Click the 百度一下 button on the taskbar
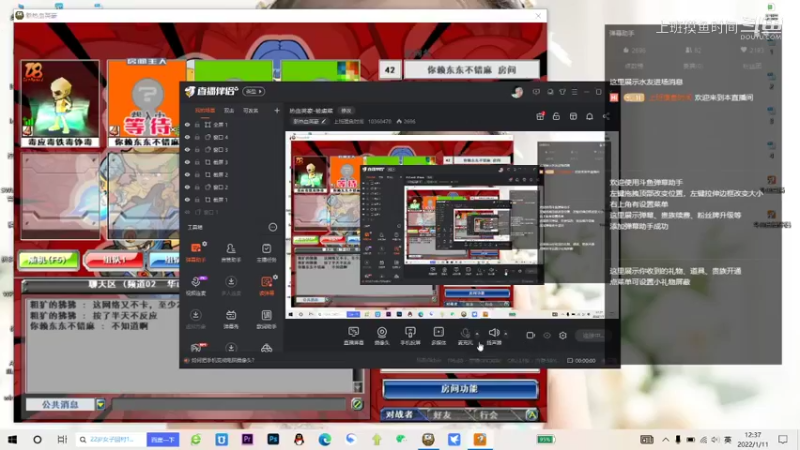This screenshot has height=450, width=800. (x=163, y=439)
